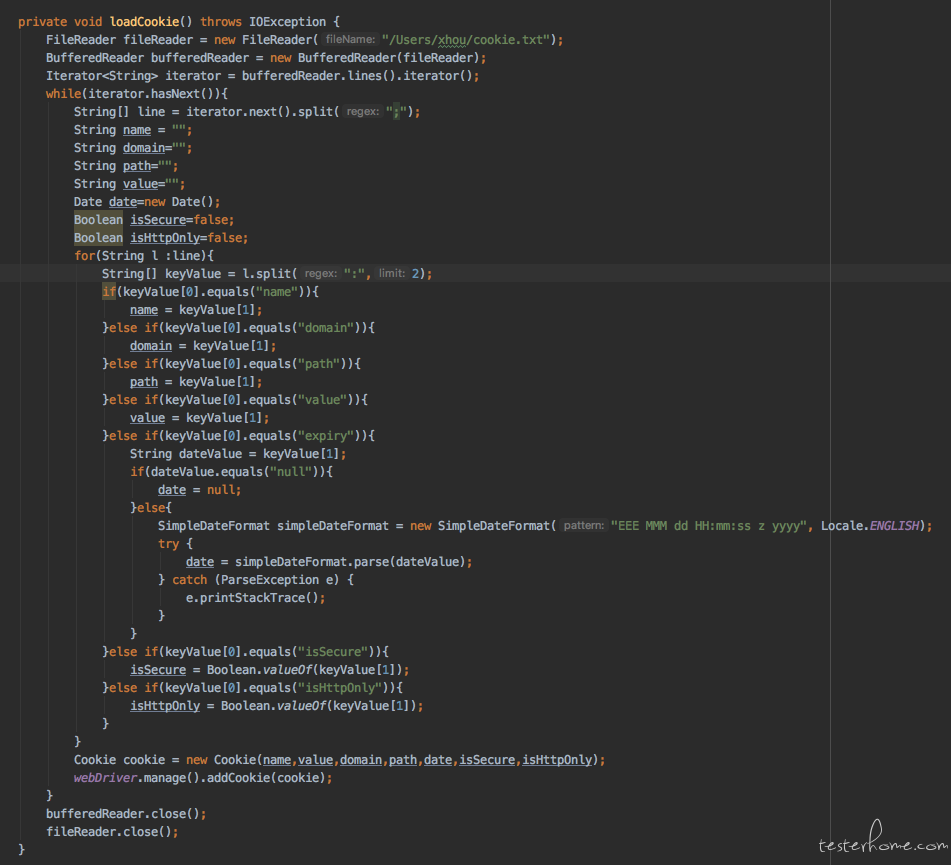The height and width of the screenshot is (865, 951).
Task: Click the "/Users/xhou/cookie.txt" file path string
Action: (466, 40)
